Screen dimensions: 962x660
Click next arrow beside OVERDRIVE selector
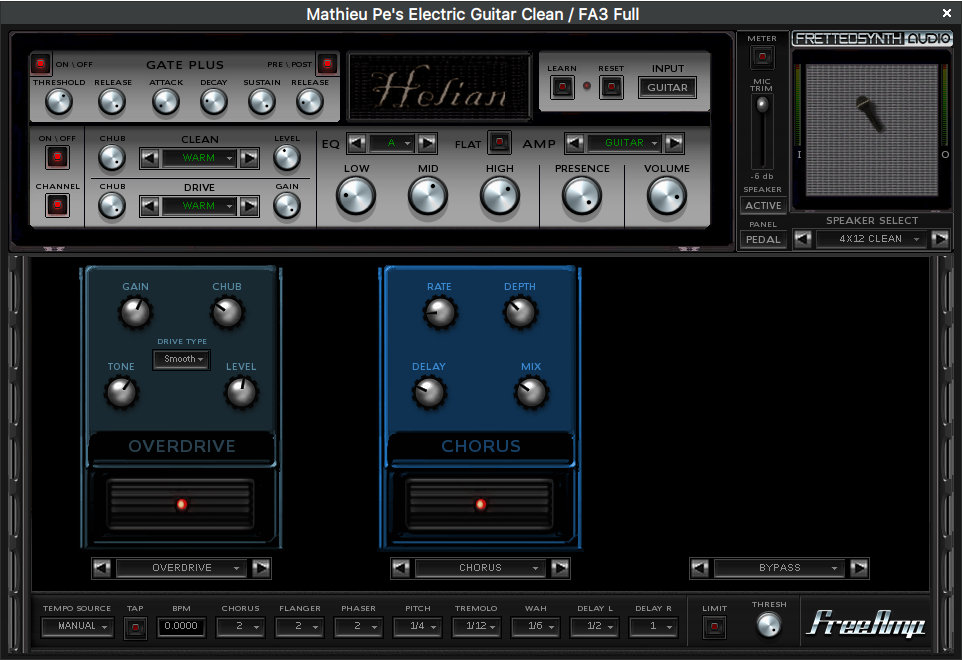[261, 568]
